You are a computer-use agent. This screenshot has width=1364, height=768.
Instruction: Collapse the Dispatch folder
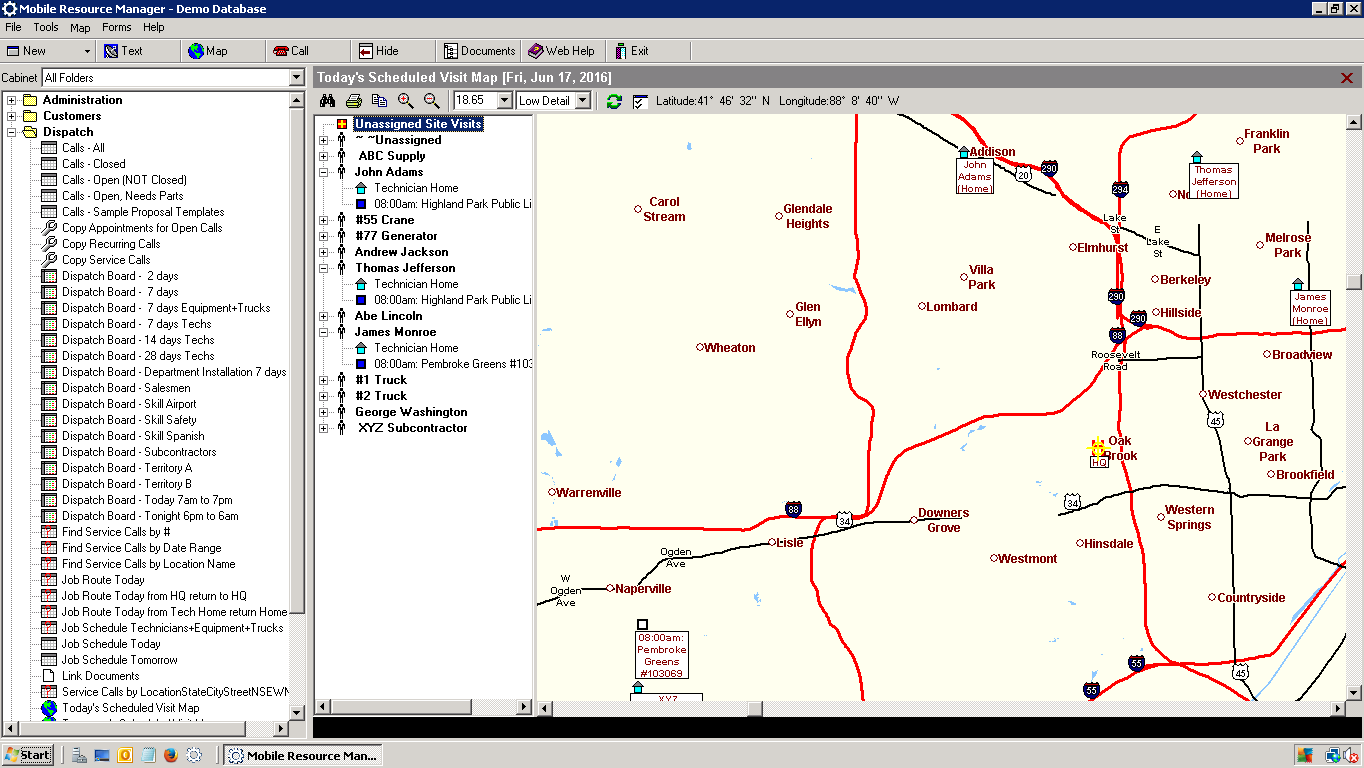pos(12,132)
